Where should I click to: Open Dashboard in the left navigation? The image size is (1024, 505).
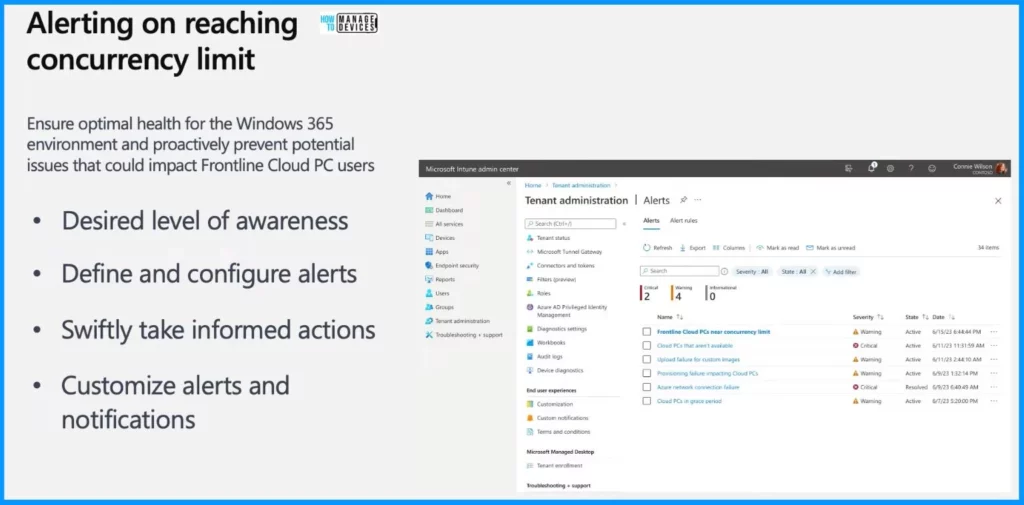pyautogui.click(x=443, y=210)
